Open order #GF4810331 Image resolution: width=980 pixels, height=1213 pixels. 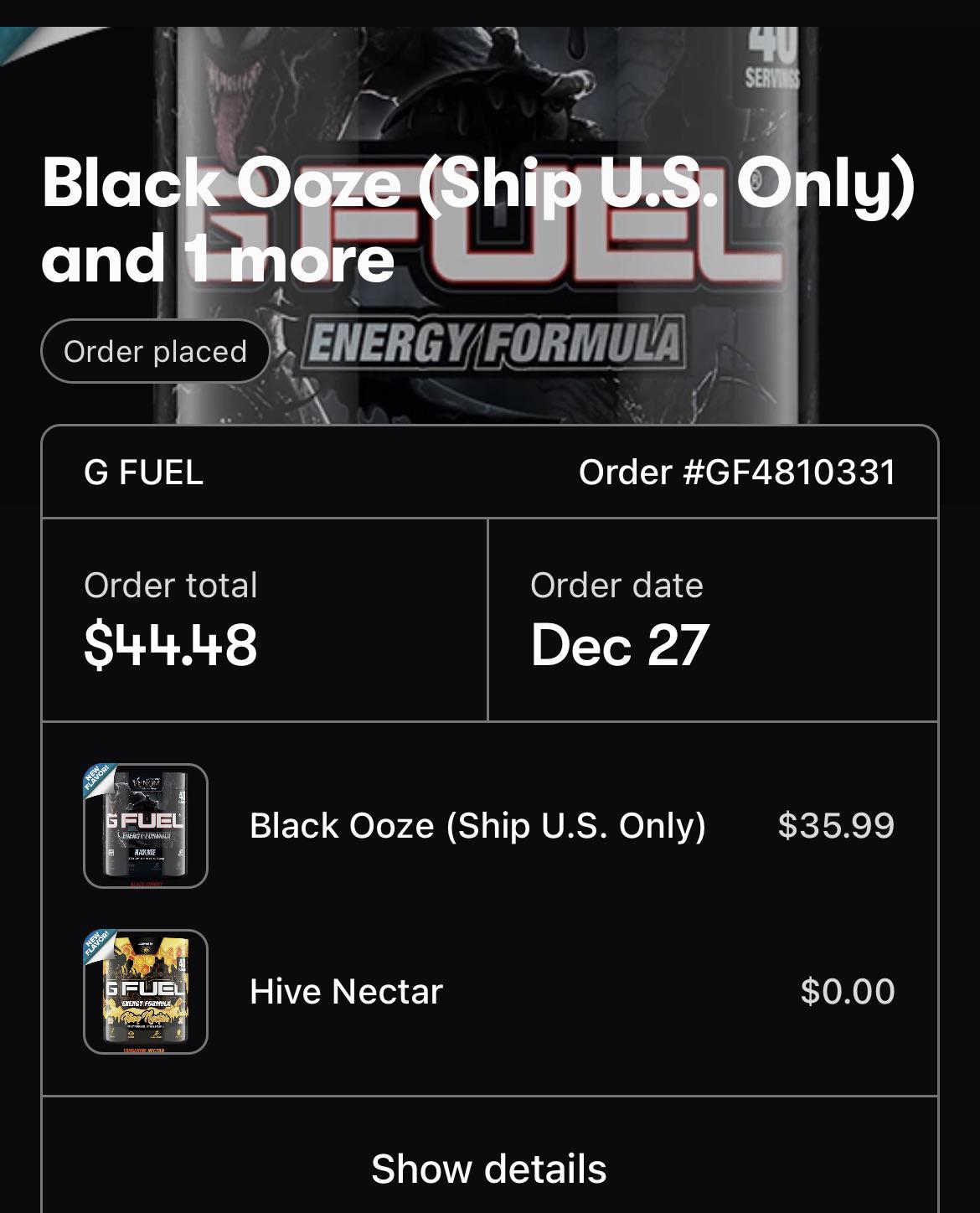tap(738, 472)
